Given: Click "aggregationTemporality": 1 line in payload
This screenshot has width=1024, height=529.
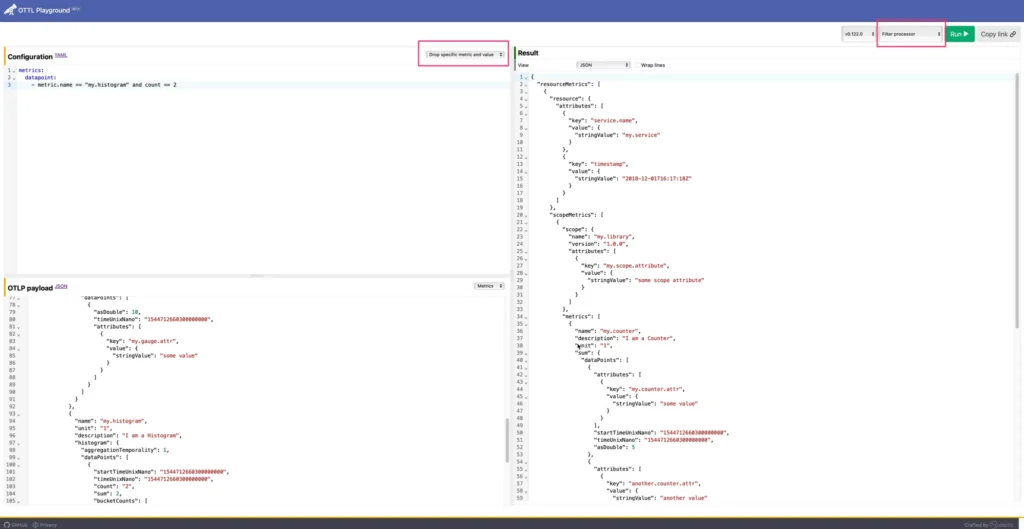Looking at the screenshot, I should [125, 450].
